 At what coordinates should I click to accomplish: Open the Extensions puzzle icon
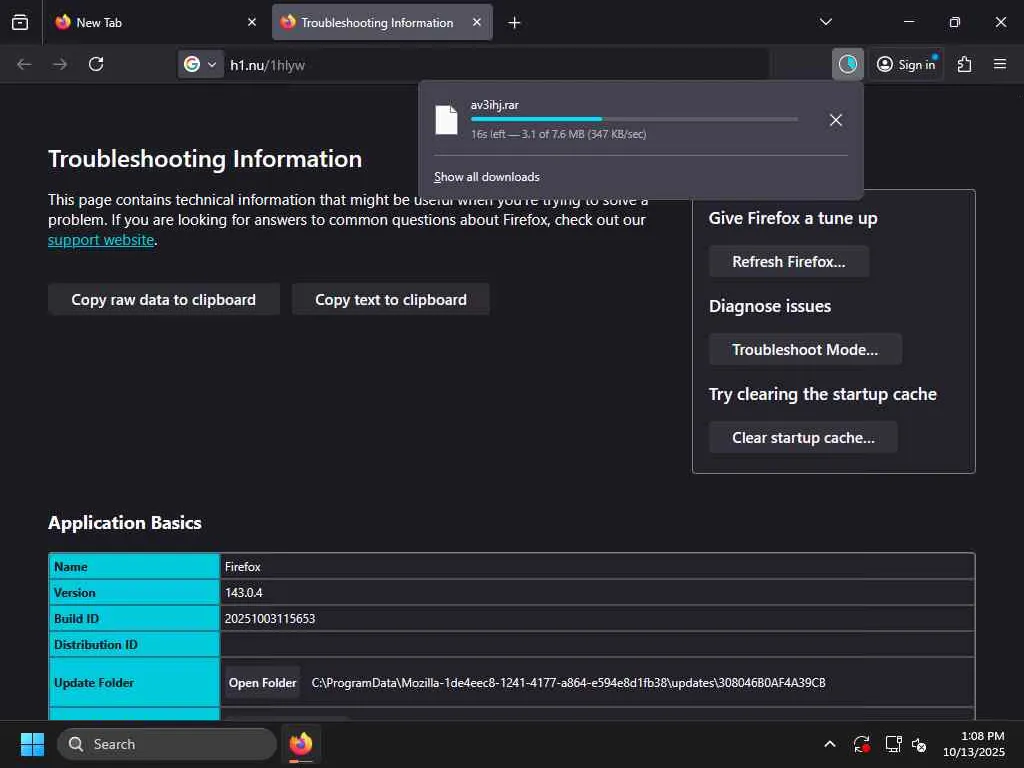pyautogui.click(x=965, y=64)
